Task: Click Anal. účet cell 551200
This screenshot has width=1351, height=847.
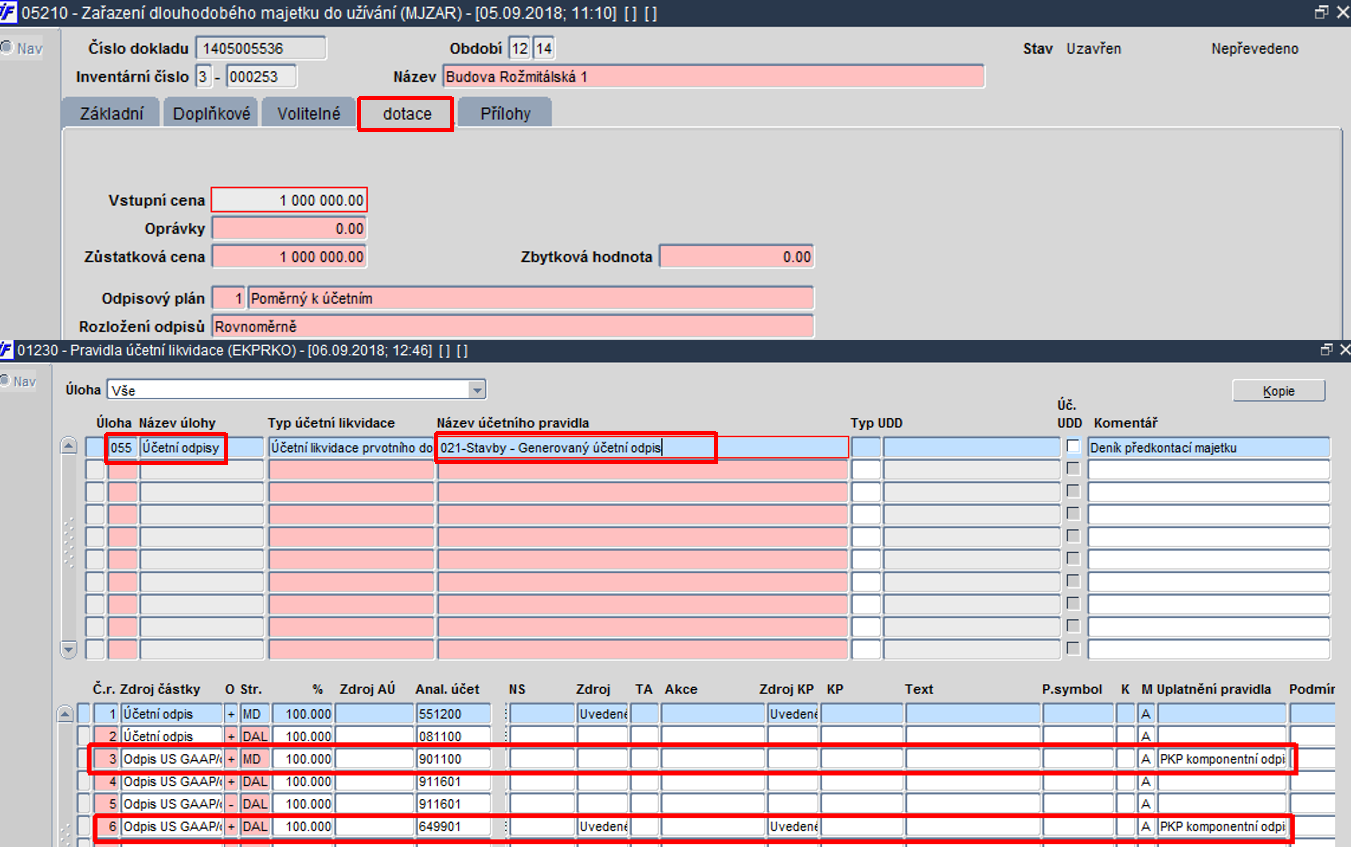Action: pyautogui.click(x=453, y=714)
